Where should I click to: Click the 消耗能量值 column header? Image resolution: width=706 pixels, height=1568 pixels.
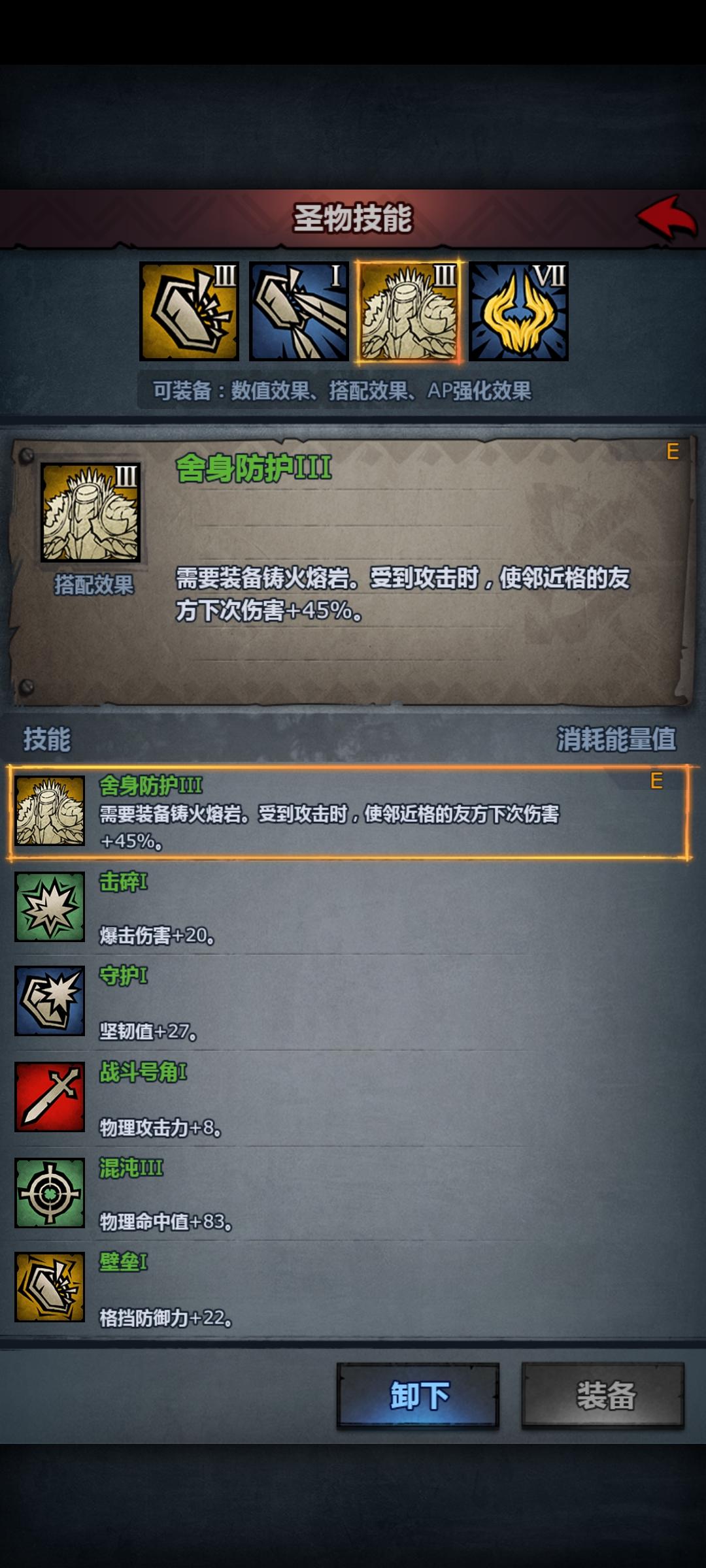coord(616,739)
